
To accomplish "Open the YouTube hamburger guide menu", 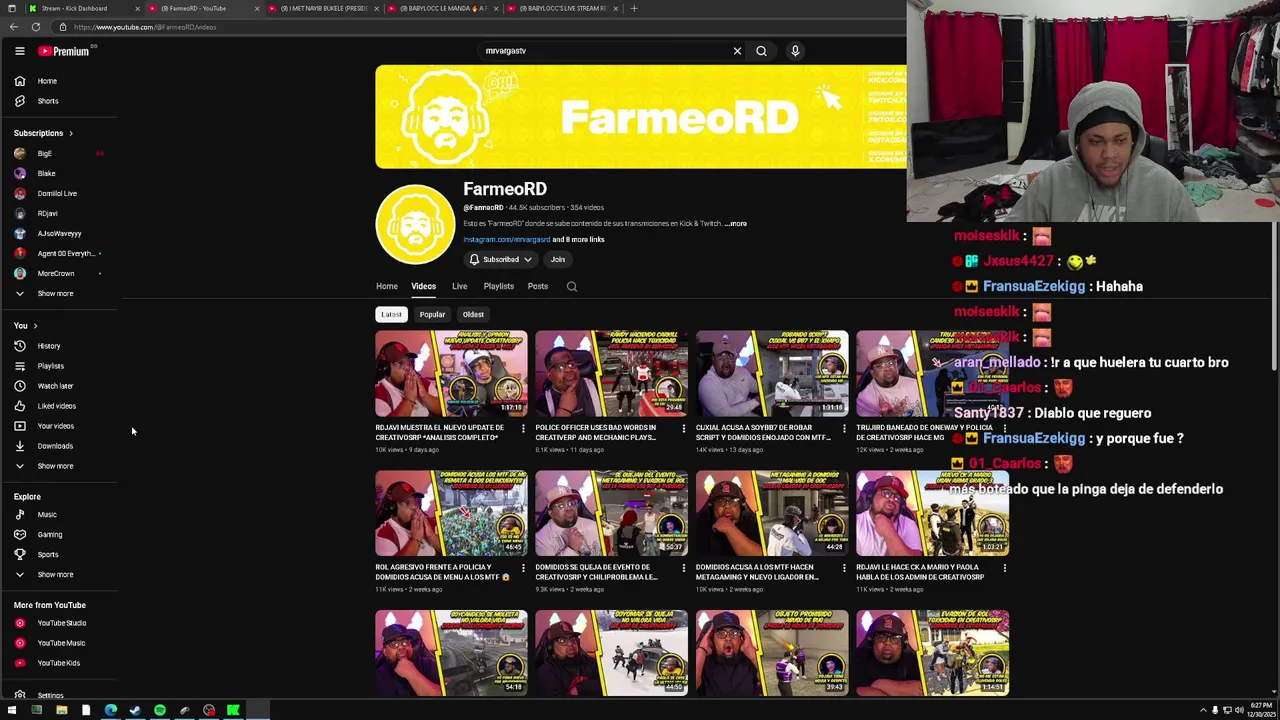I will pos(19,51).
